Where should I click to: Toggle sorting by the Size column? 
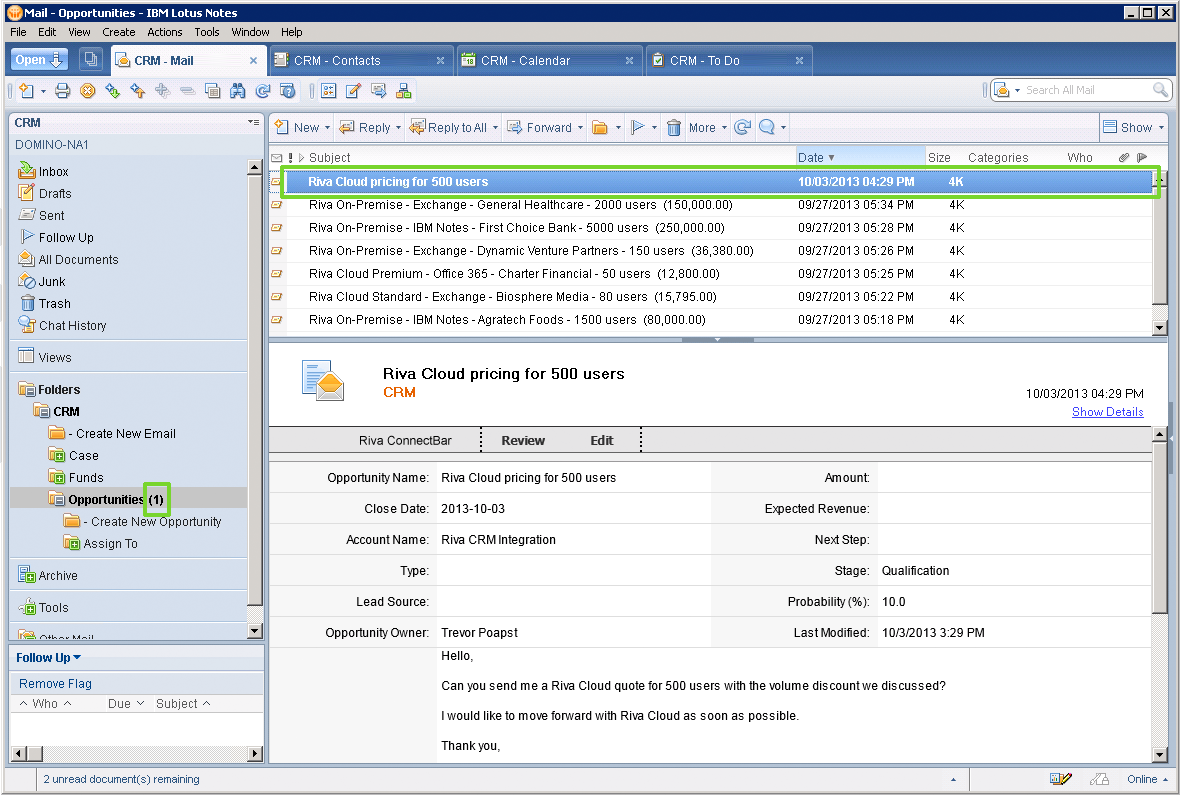(x=940, y=157)
